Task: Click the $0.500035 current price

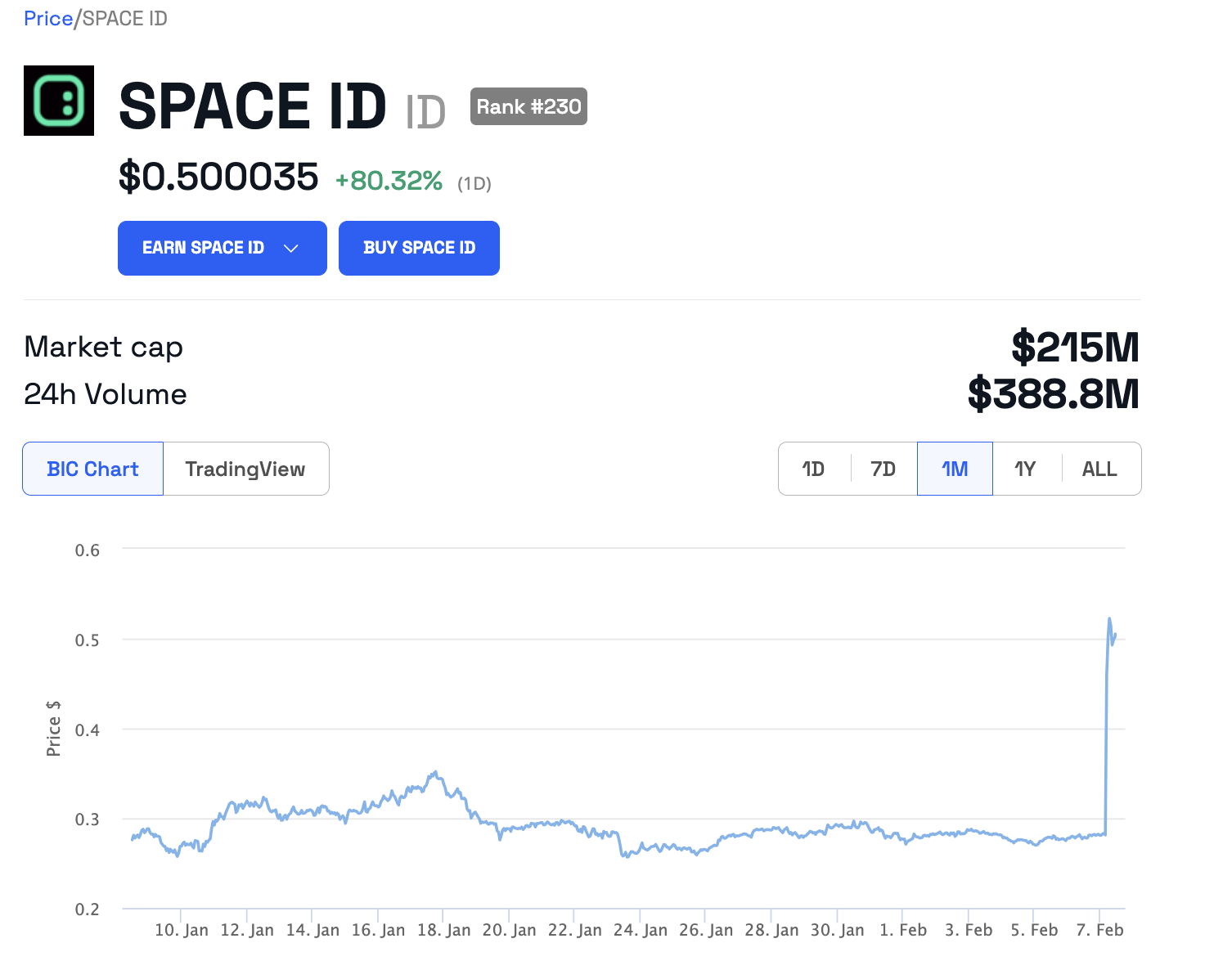Action: click(218, 177)
